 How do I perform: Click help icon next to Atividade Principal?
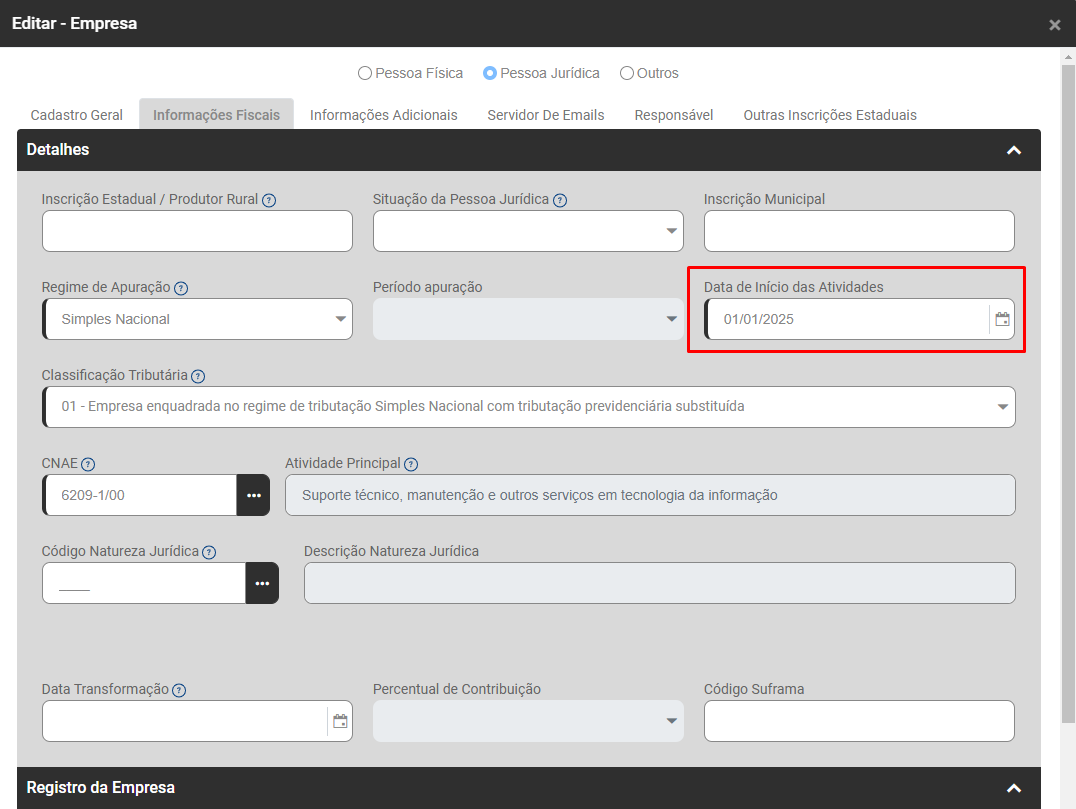click(411, 464)
